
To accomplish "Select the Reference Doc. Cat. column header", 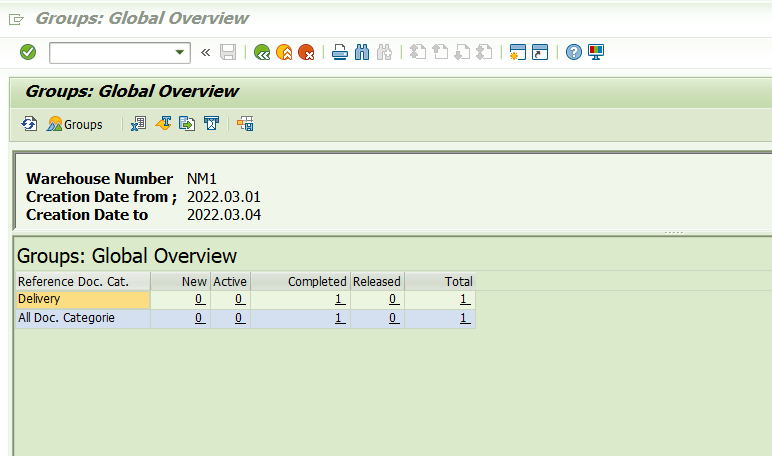I will click(83, 281).
